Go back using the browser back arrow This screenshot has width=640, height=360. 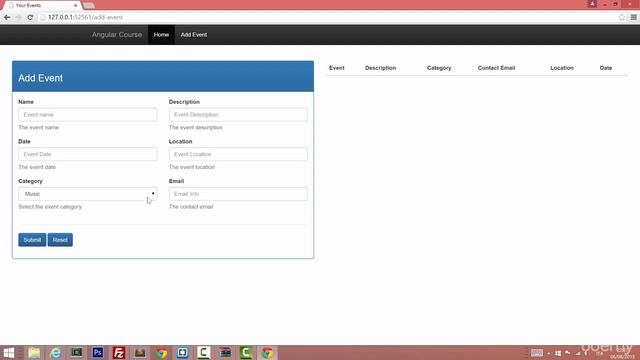[7, 17]
